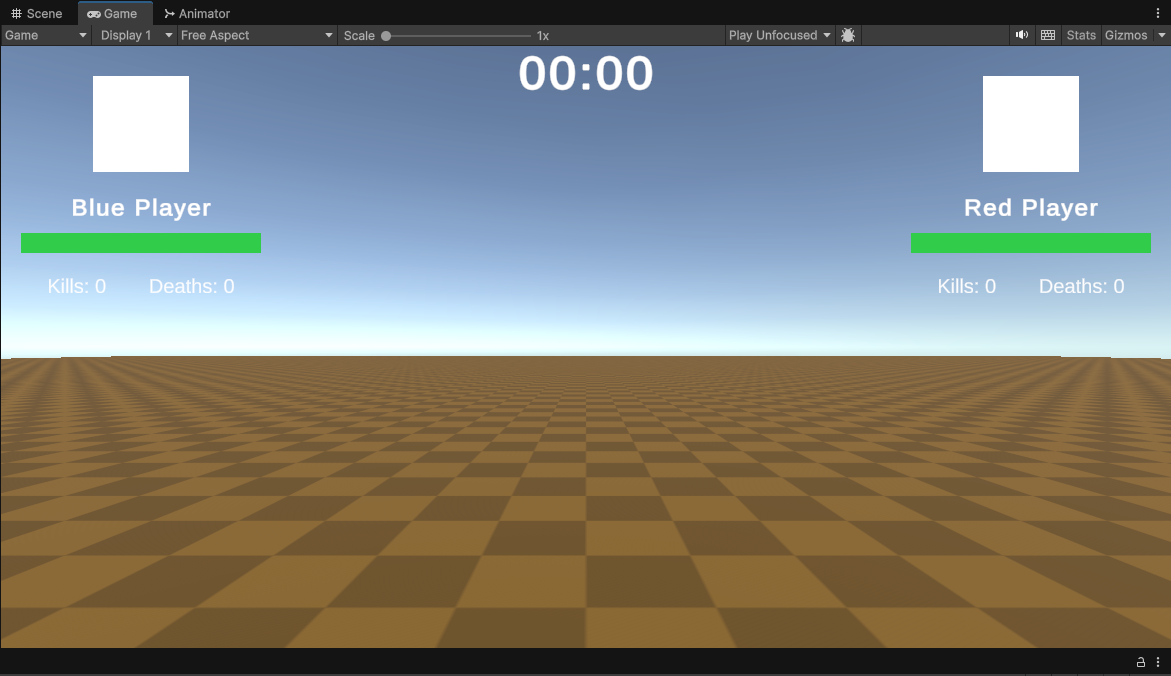Click the Red Player label
The image size is (1171, 676).
coord(1031,208)
